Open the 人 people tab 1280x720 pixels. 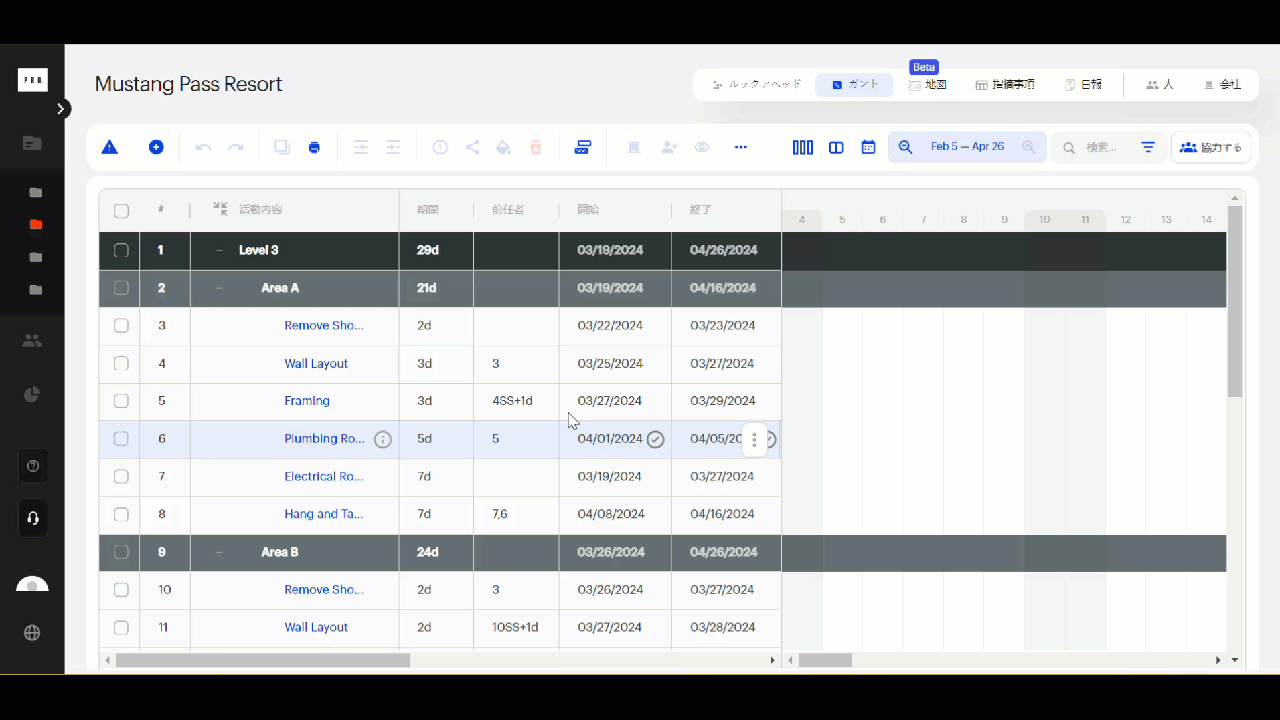tap(1160, 85)
